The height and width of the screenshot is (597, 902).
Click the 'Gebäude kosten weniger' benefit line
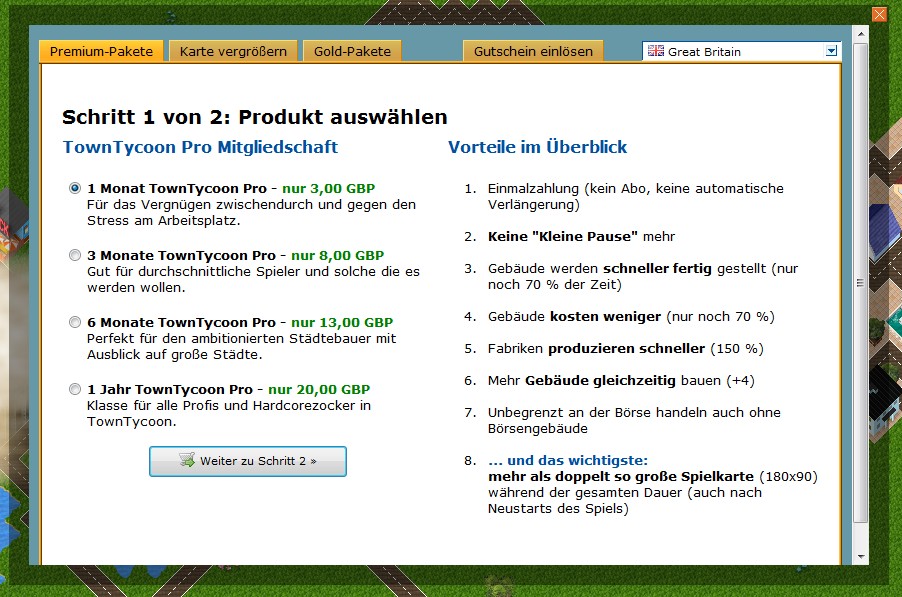point(631,316)
